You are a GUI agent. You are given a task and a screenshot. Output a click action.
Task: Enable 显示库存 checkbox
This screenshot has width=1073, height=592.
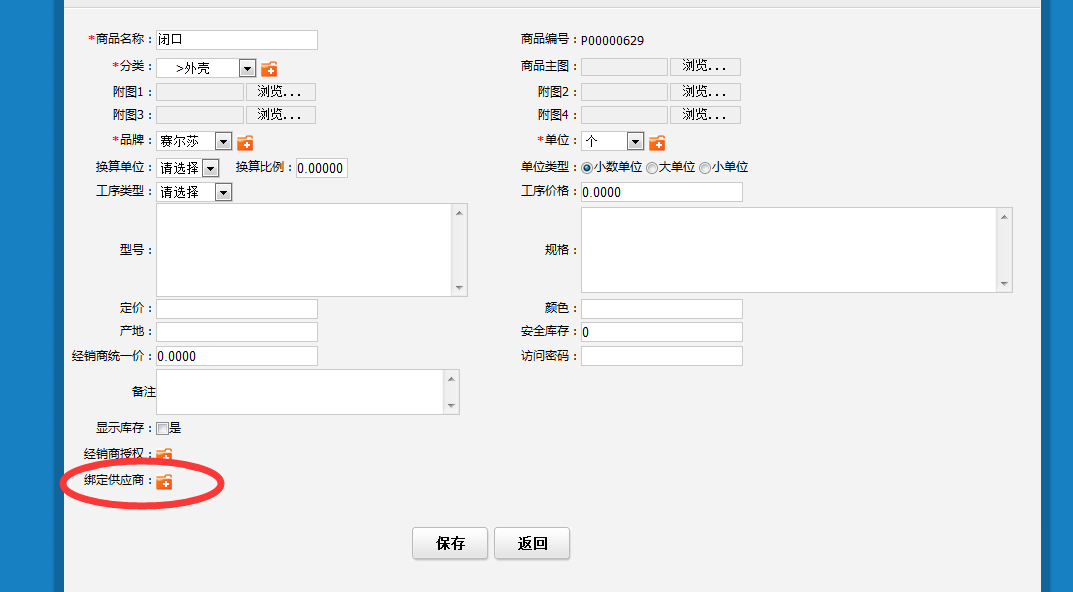click(x=162, y=428)
